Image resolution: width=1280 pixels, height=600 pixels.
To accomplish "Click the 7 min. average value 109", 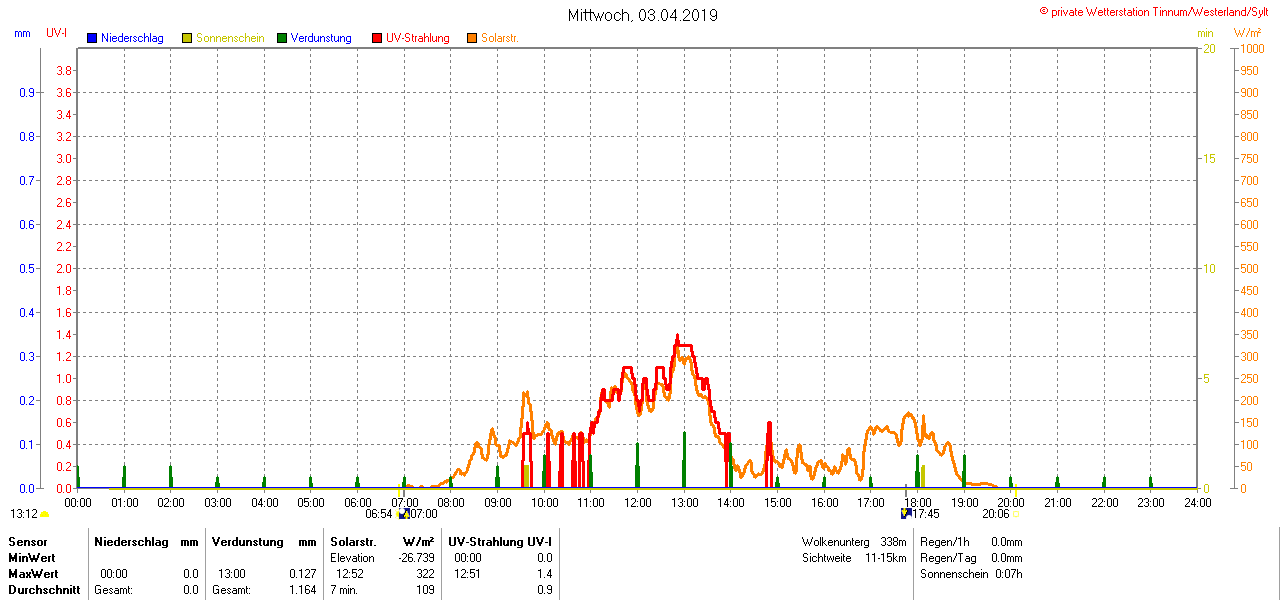I will tap(425, 590).
